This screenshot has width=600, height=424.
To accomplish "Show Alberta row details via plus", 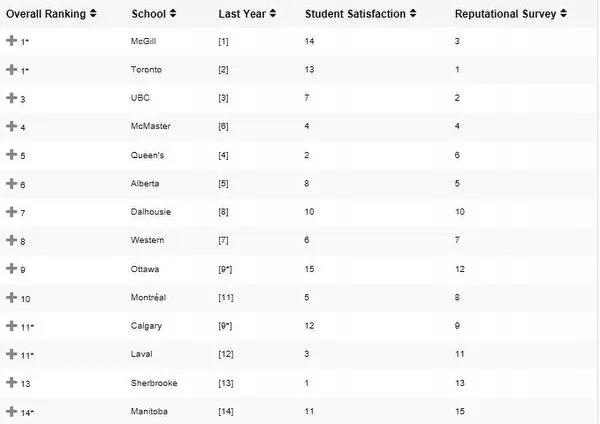I will [11, 183].
